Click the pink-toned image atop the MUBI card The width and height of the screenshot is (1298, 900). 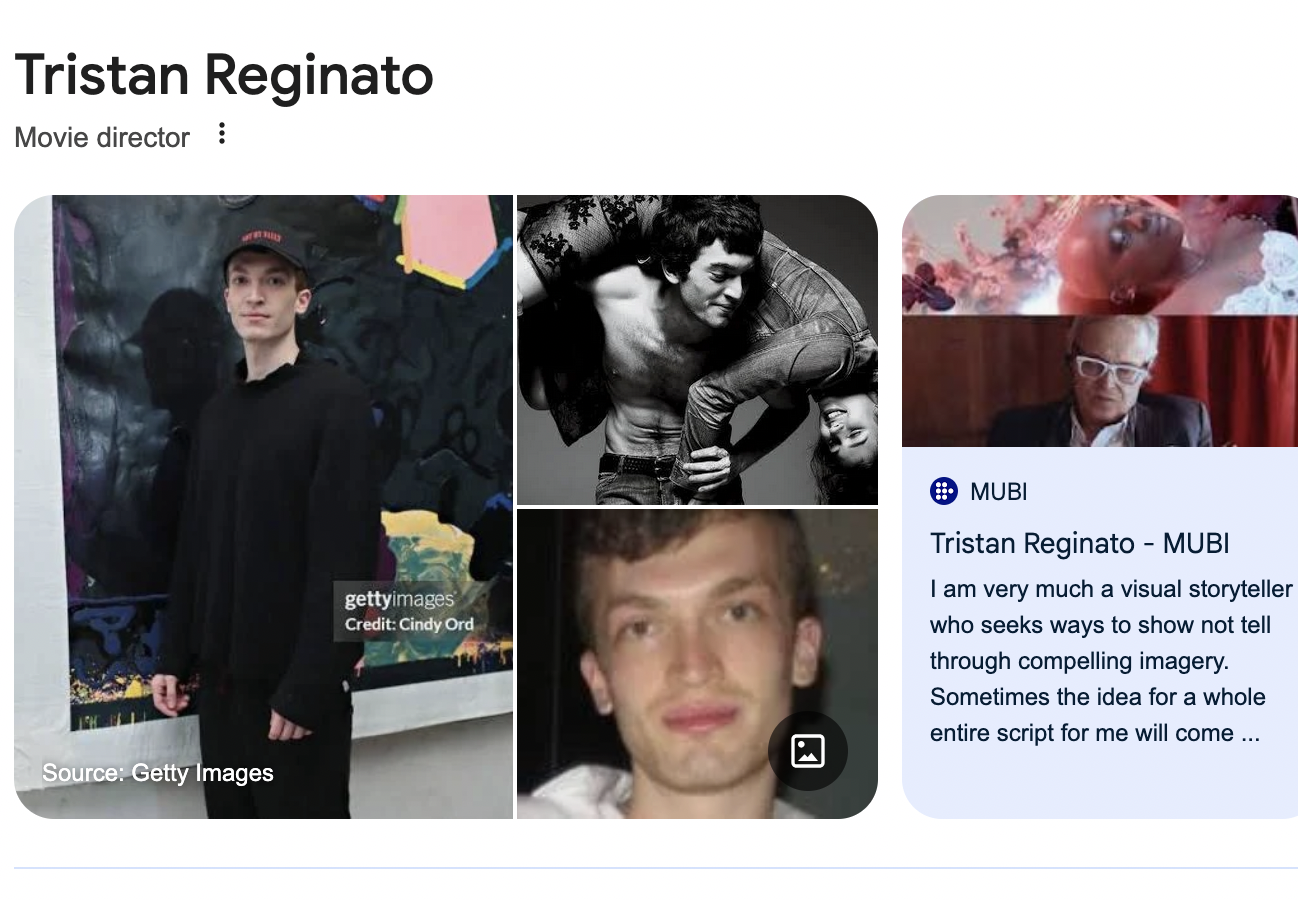pos(1100,255)
